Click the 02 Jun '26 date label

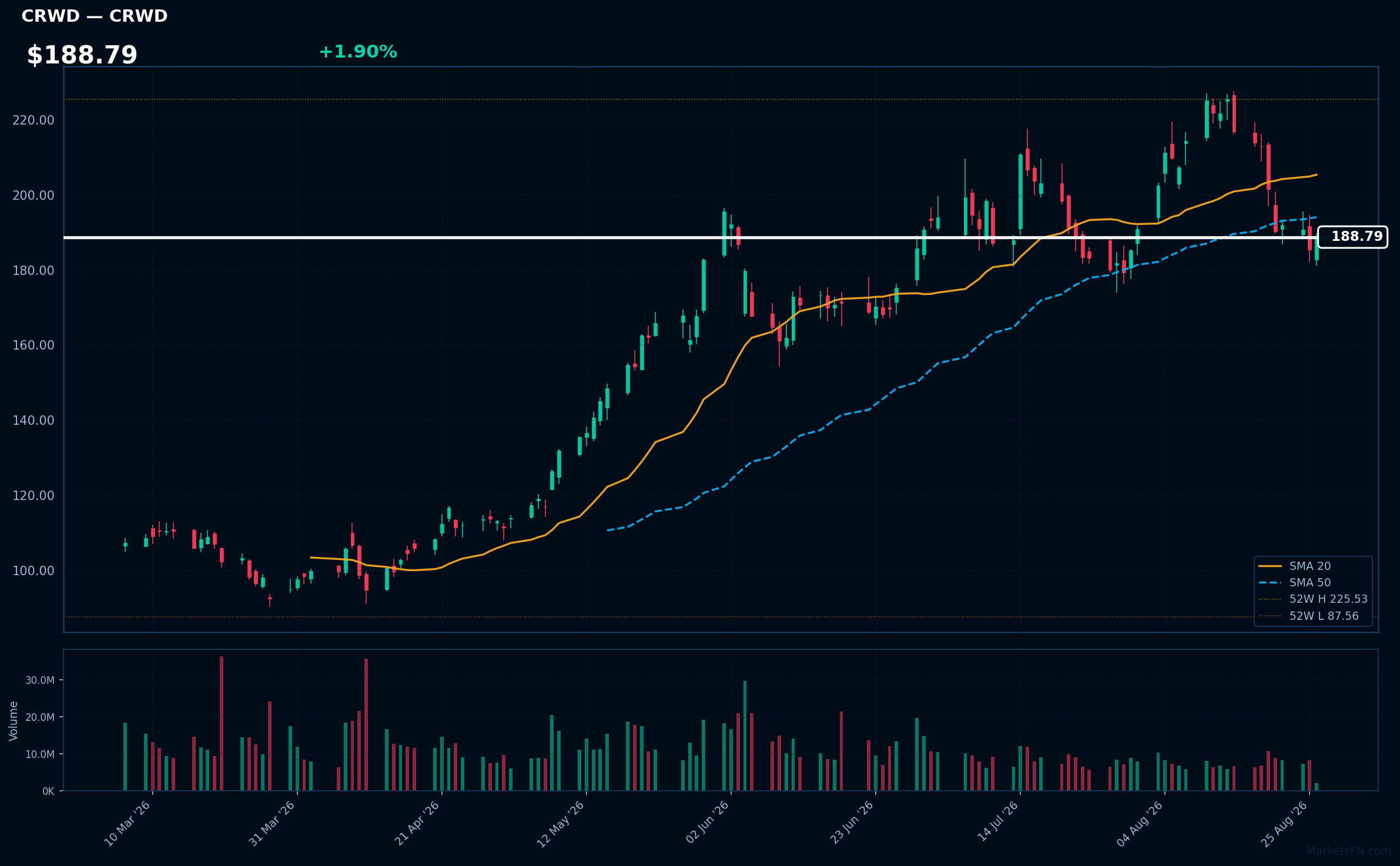click(707, 823)
